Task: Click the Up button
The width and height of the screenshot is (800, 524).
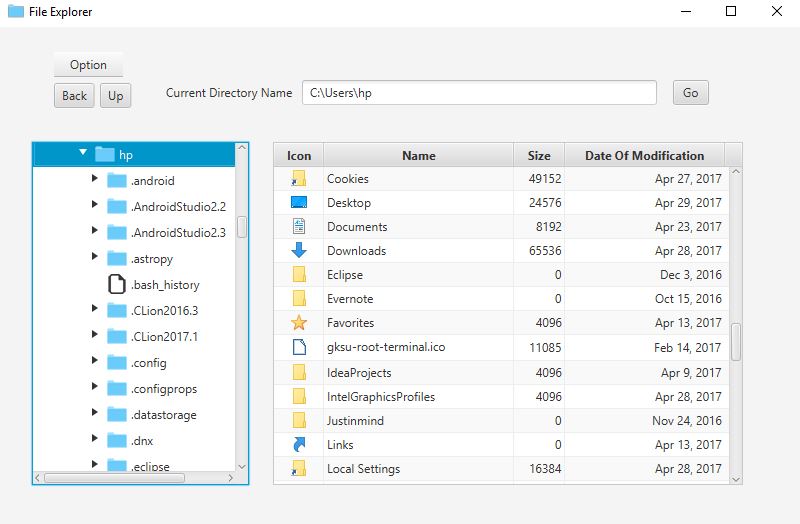Action: pos(115,95)
